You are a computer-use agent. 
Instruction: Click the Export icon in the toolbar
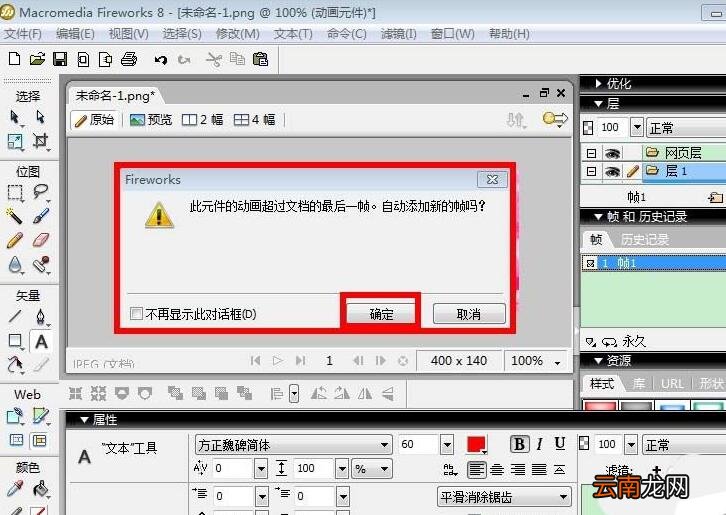106,59
